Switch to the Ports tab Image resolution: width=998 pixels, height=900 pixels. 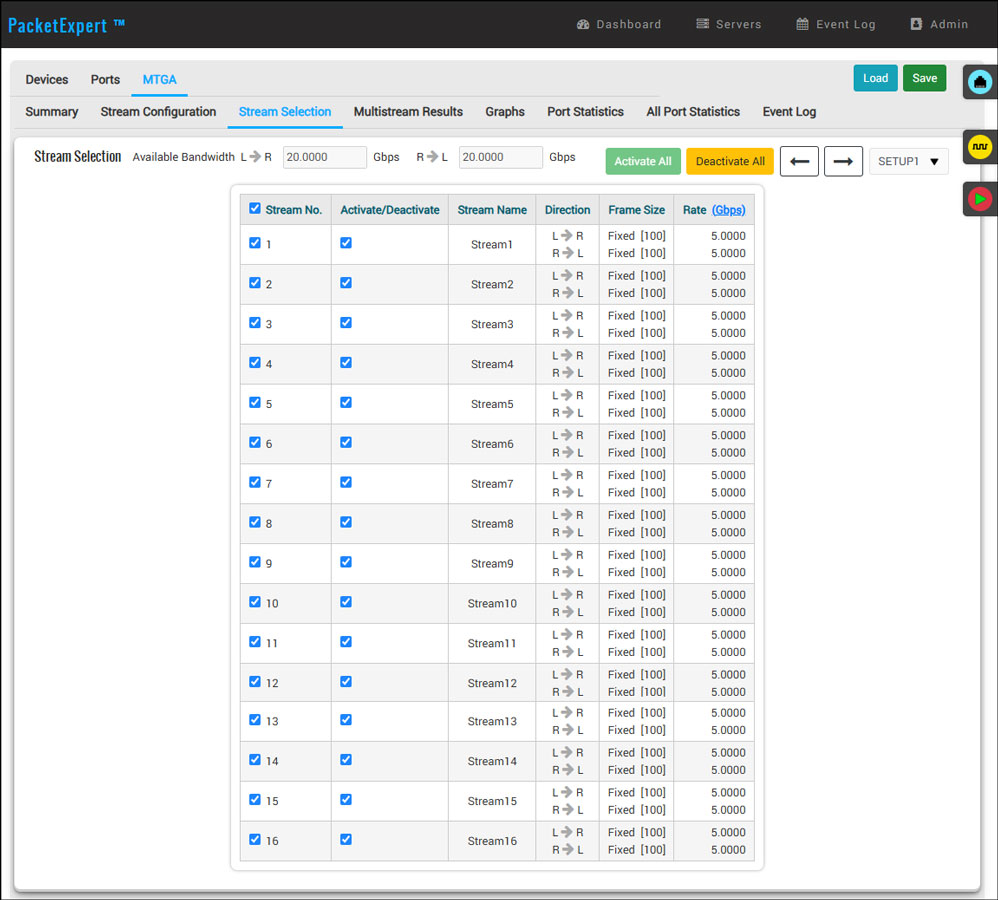[x=105, y=80]
